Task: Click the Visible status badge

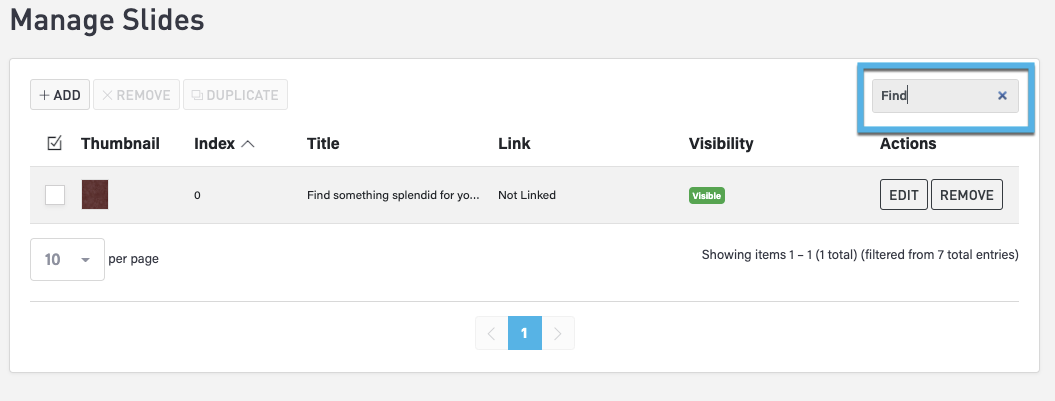Action: [x=706, y=196]
